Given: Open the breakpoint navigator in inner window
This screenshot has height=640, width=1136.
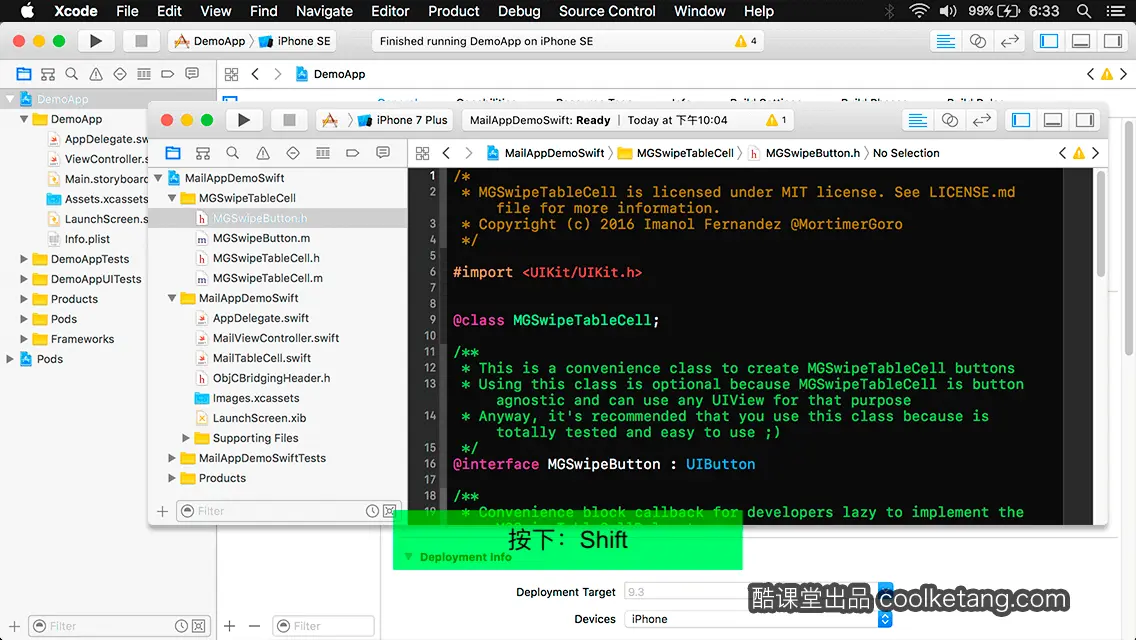Looking at the screenshot, I should click(x=353, y=153).
